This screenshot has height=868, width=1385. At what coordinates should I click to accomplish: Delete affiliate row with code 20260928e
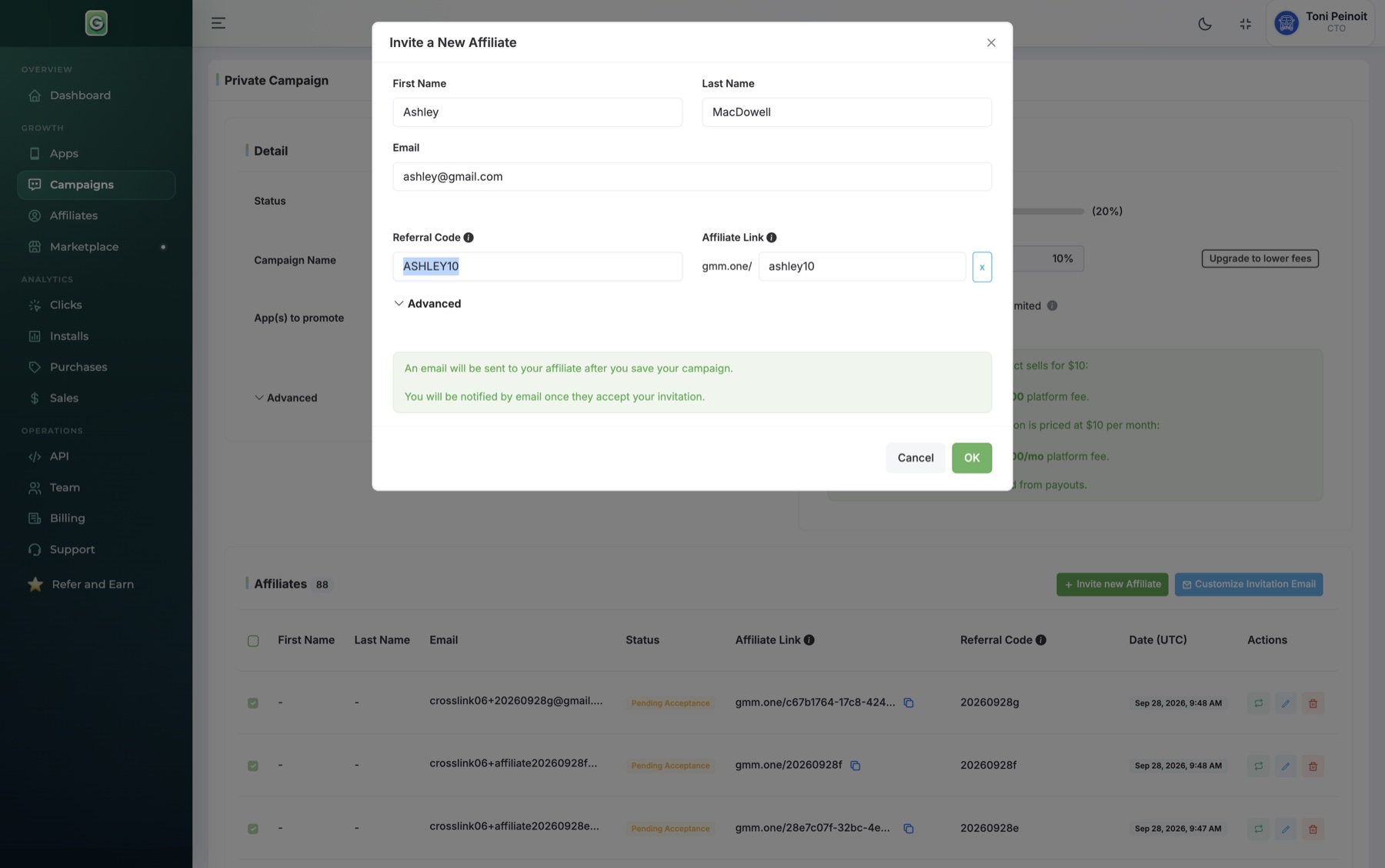(1313, 830)
